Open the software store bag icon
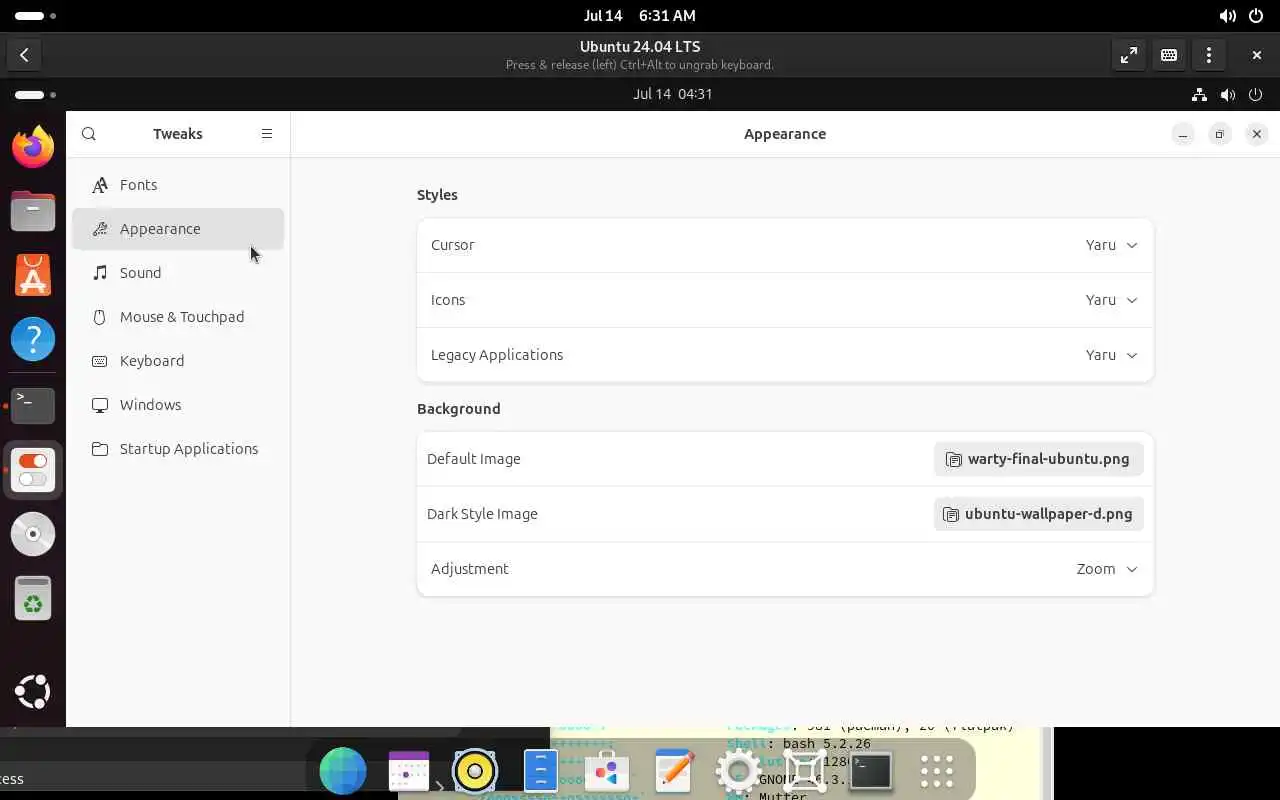 607,771
